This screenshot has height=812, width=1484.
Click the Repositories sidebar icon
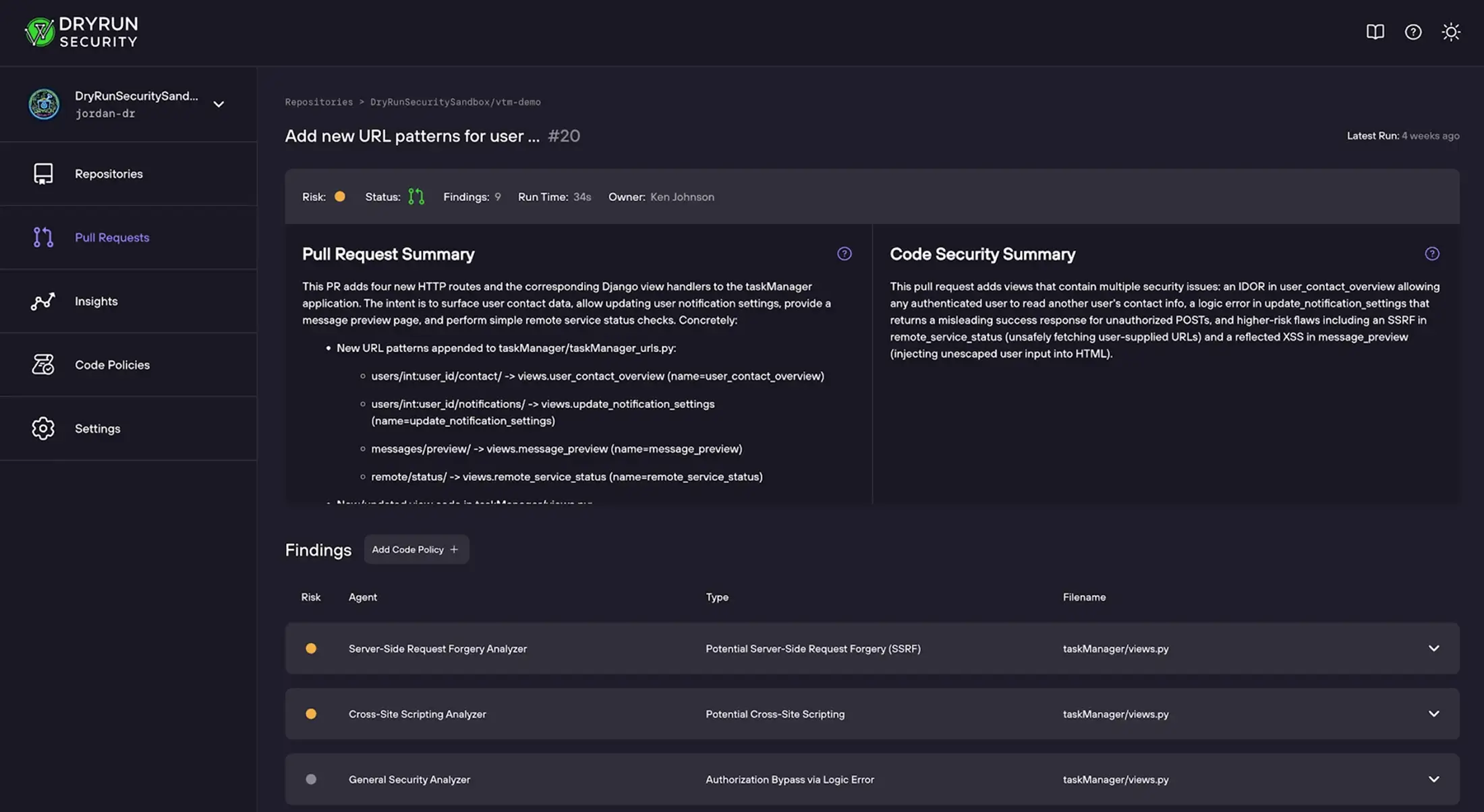43,173
